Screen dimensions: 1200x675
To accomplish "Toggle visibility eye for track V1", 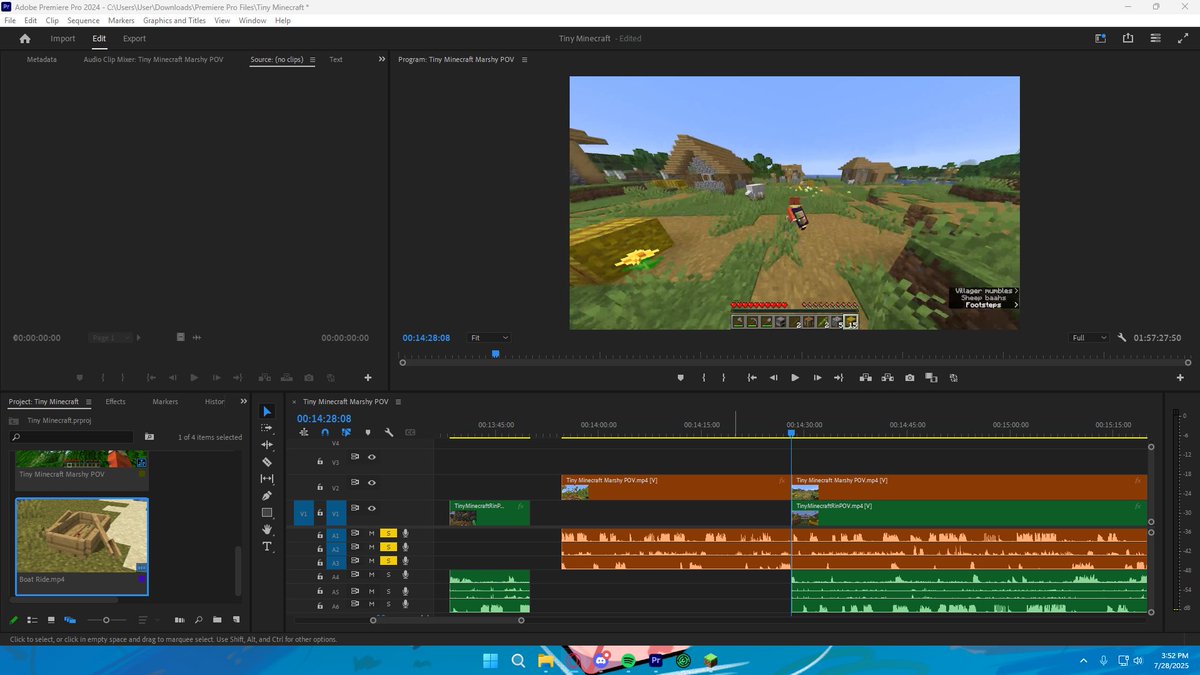I will coord(371,508).
